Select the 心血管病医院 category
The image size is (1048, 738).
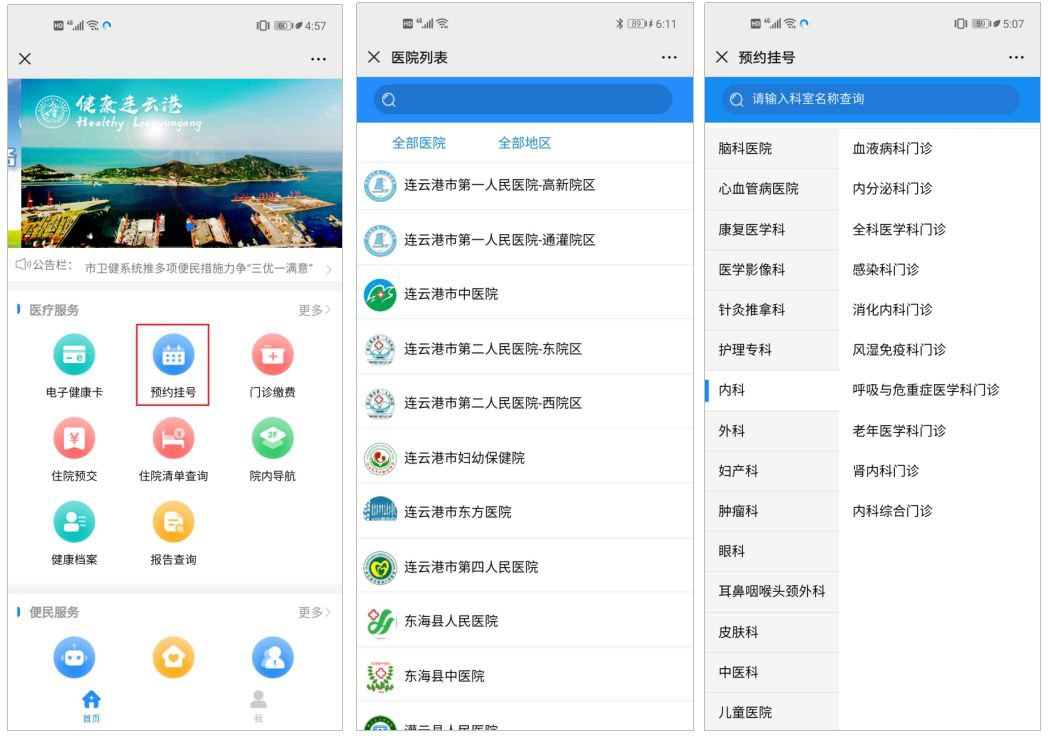click(x=772, y=189)
